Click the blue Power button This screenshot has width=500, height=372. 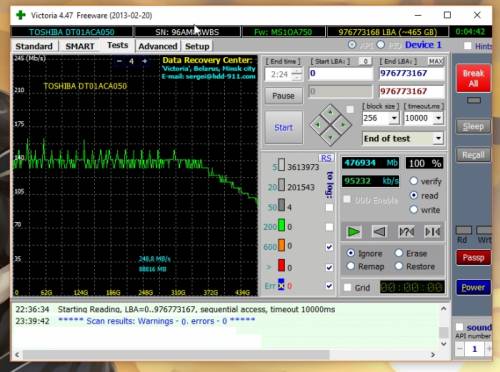point(473,287)
